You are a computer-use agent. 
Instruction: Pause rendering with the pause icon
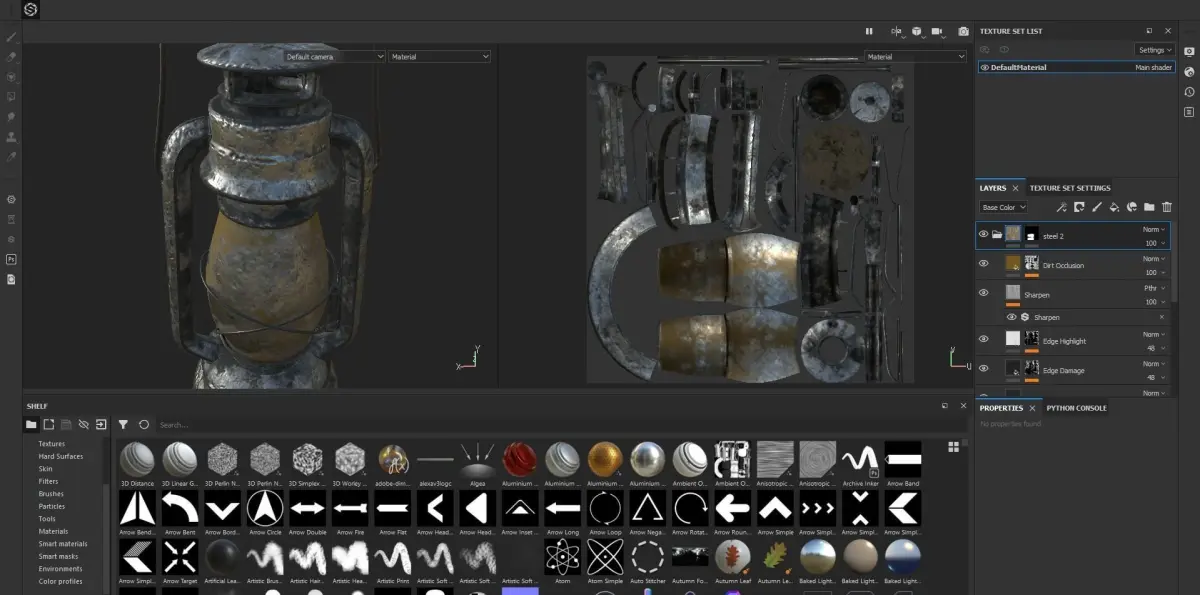tap(869, 31)
